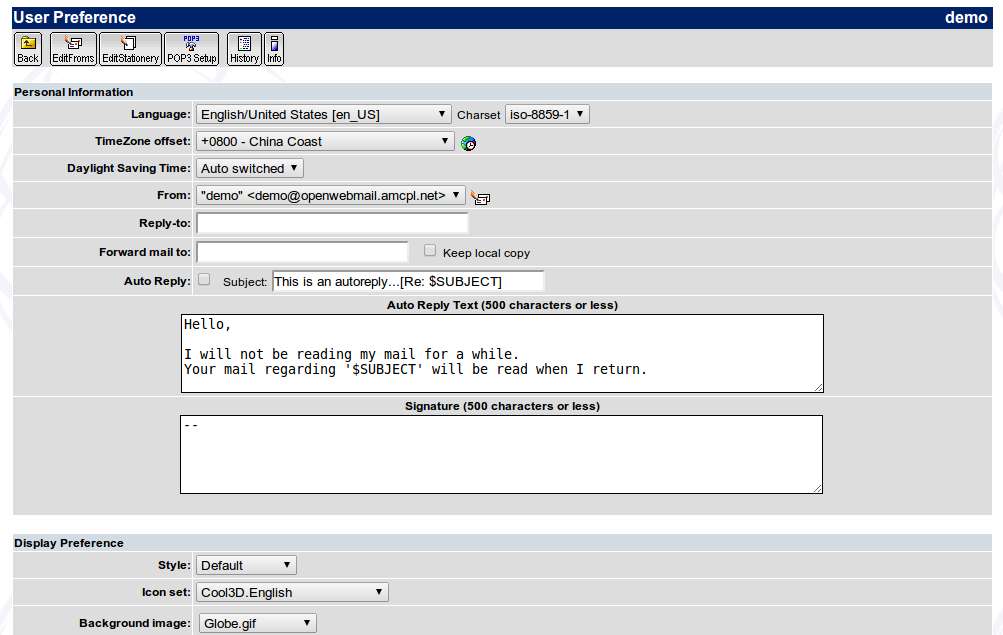Enable the Keep local copy checkbox

pyautogui.click(x=430, y=251)
